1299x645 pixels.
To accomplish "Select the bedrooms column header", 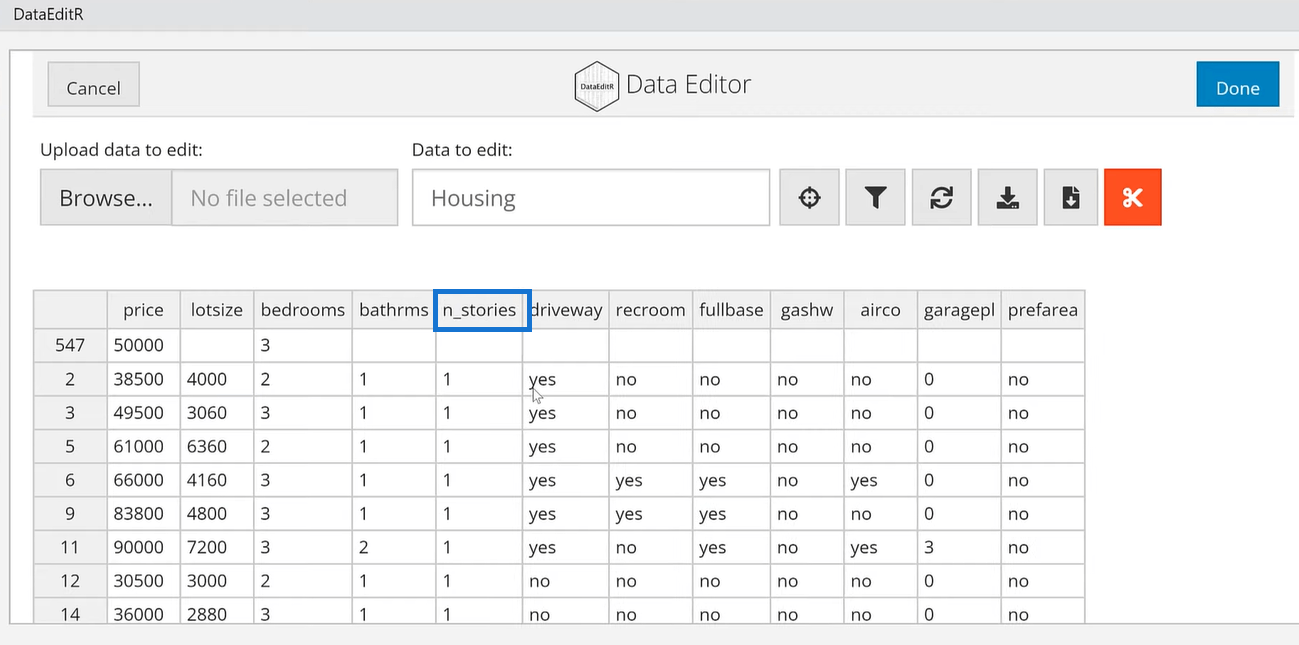I will (302, 309).
